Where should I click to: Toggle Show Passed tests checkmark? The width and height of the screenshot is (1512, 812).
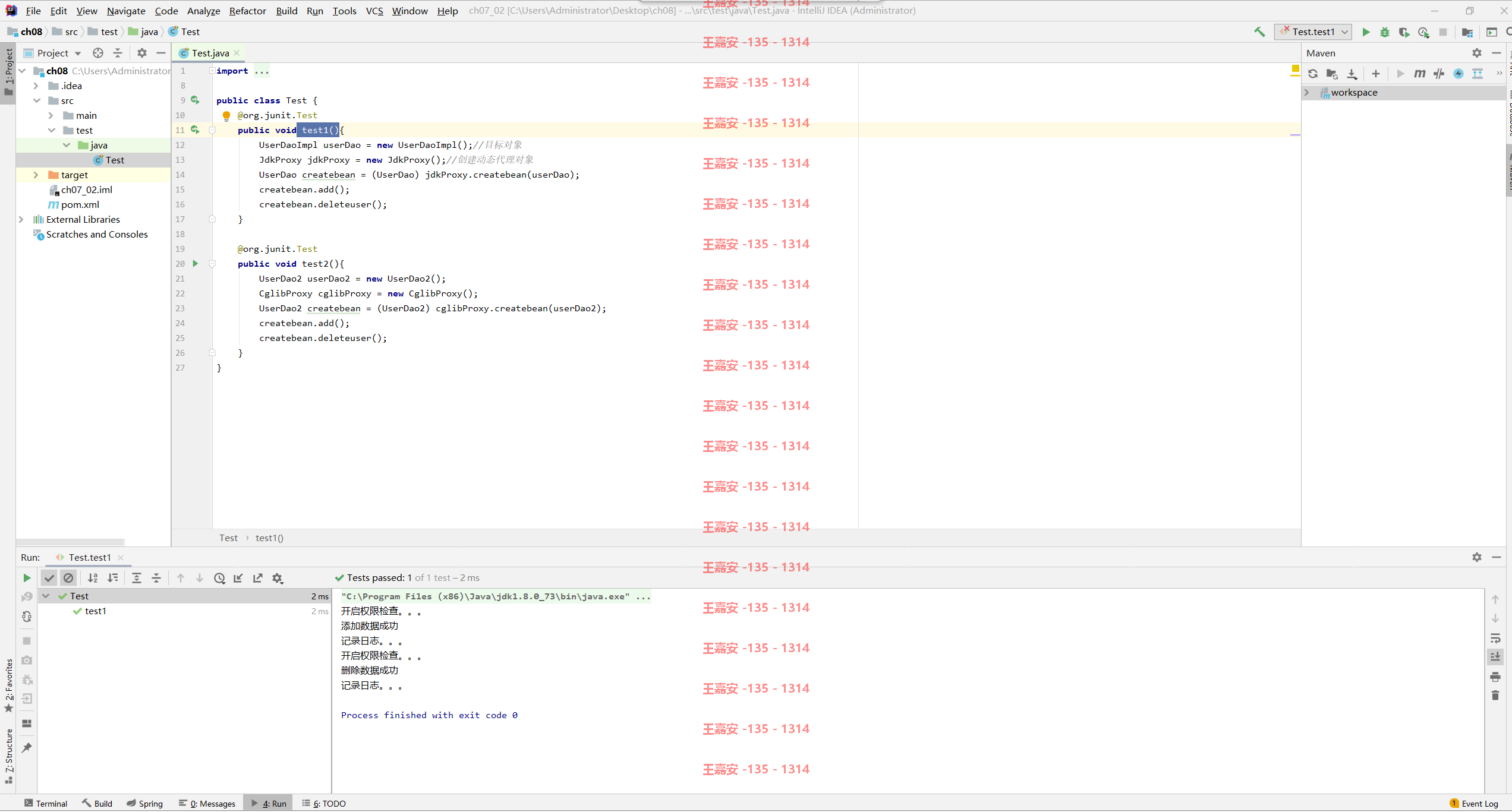pyautogui.click(x=49, y=578)
